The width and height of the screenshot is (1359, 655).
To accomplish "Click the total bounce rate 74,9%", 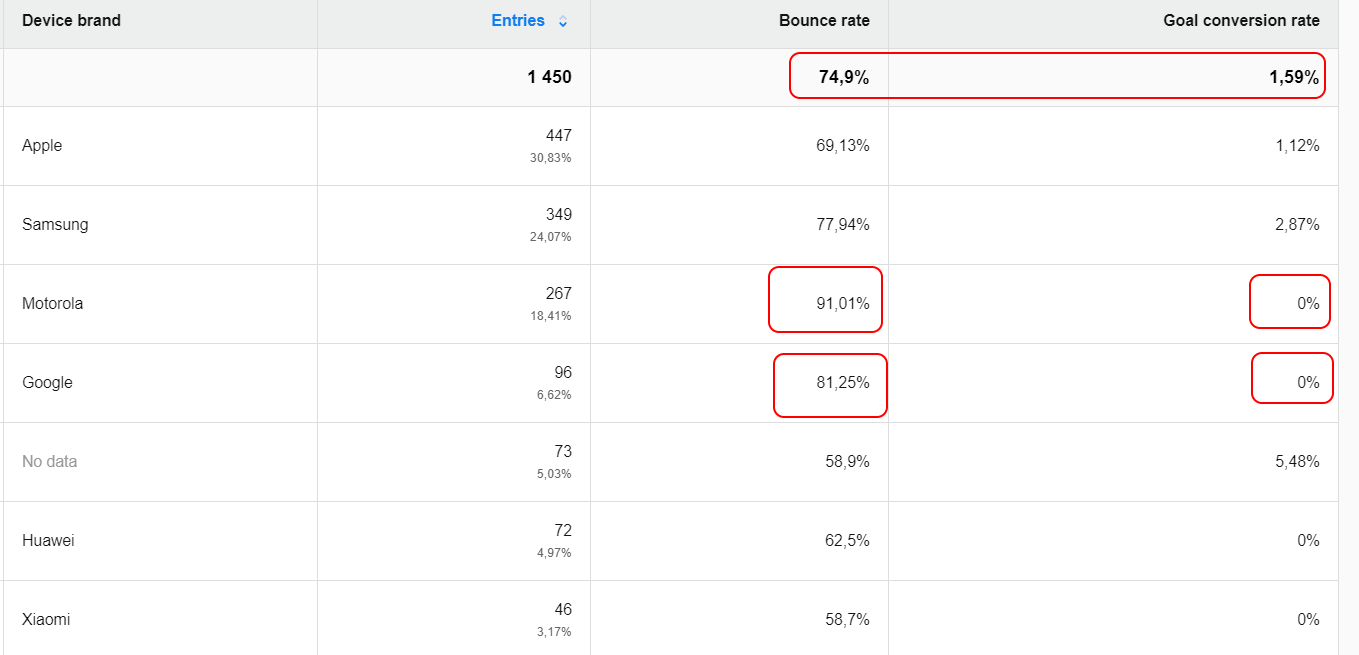I will click(x=844, y=77).
